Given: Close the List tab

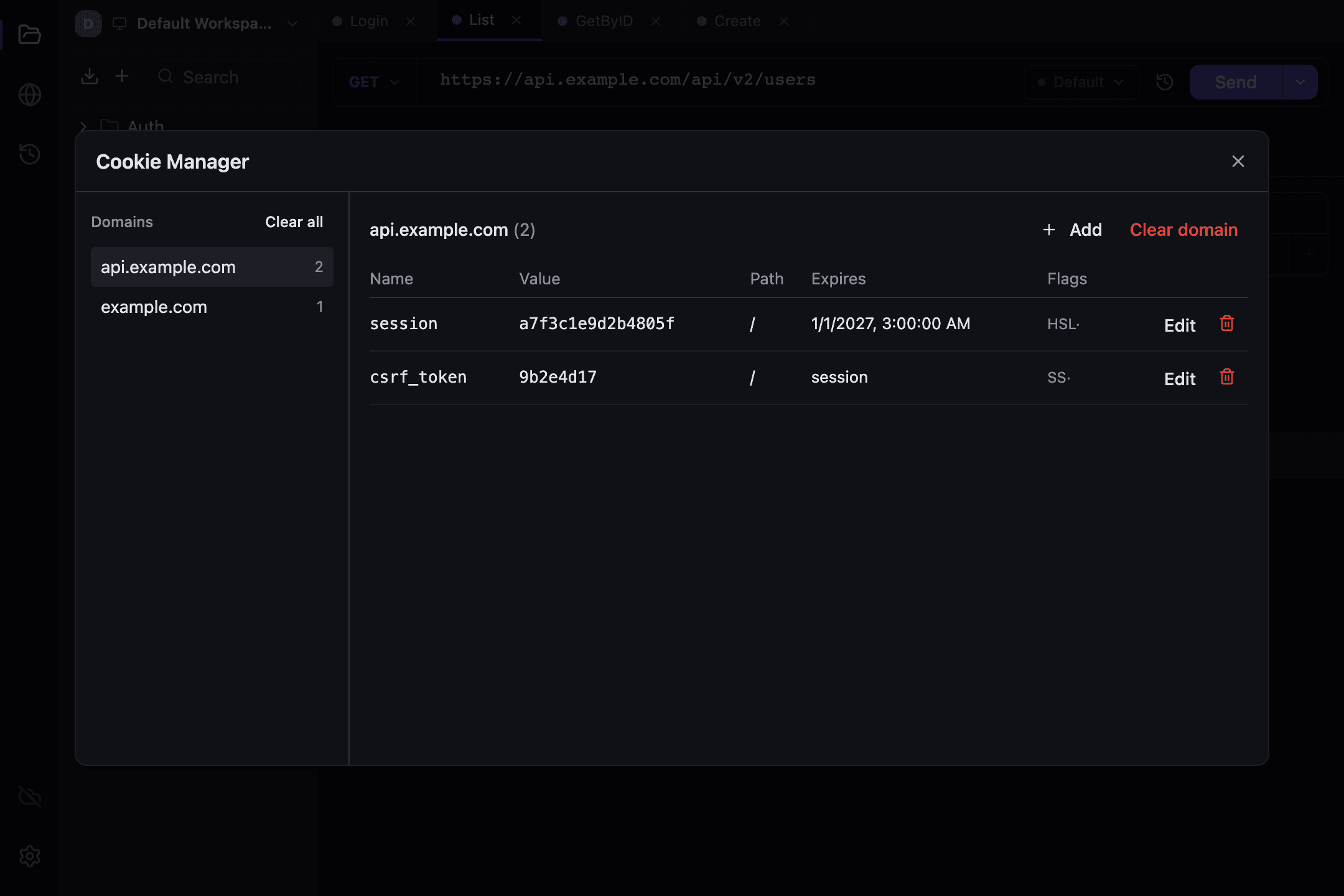Looking at the screenshot, I should point(516,20).
